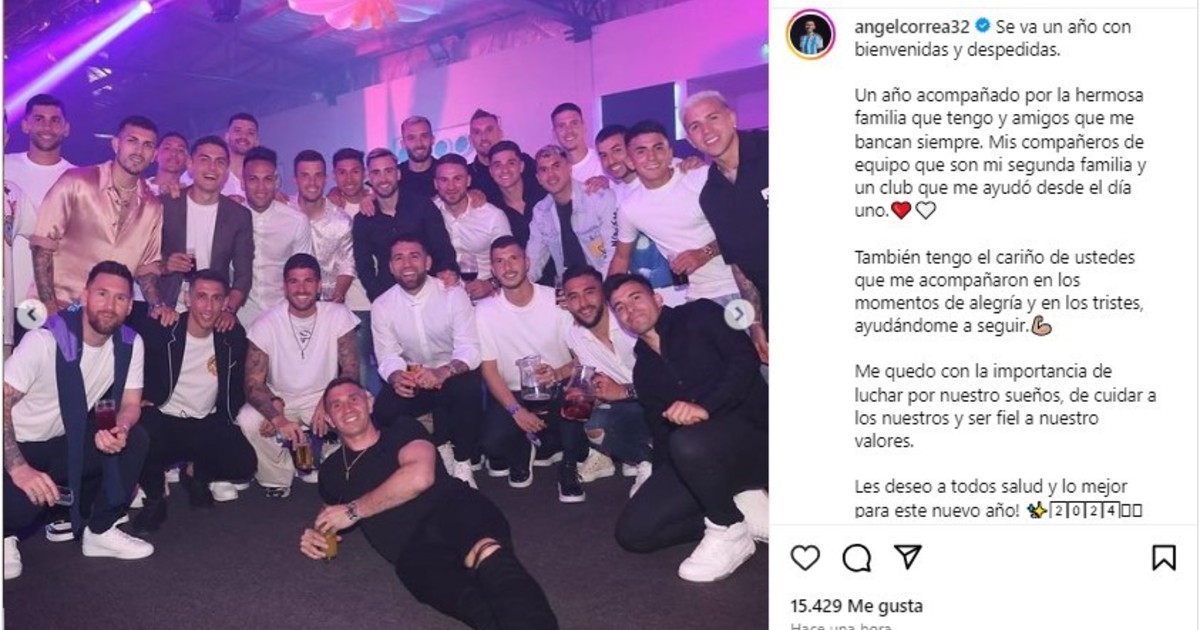
Task: Open comments via the speech bubble icon
Action: tap(856, 557)
